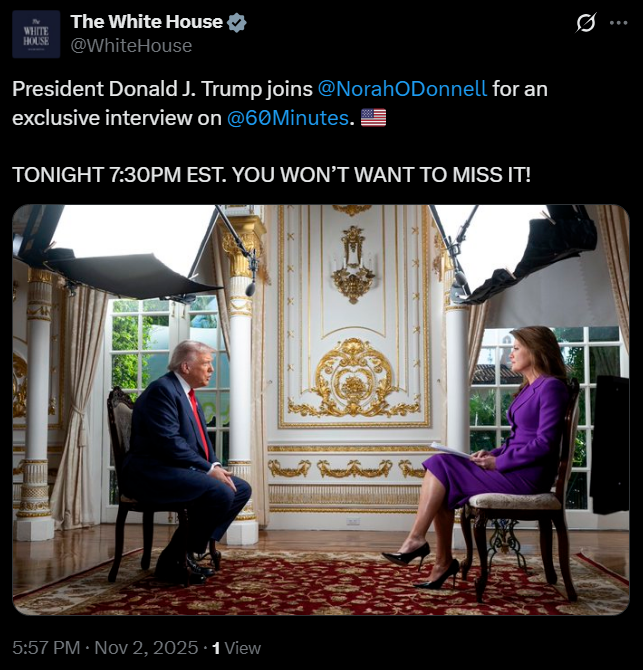
Task: Click the Nov 2, 2025 date
Action: point(146,648)
